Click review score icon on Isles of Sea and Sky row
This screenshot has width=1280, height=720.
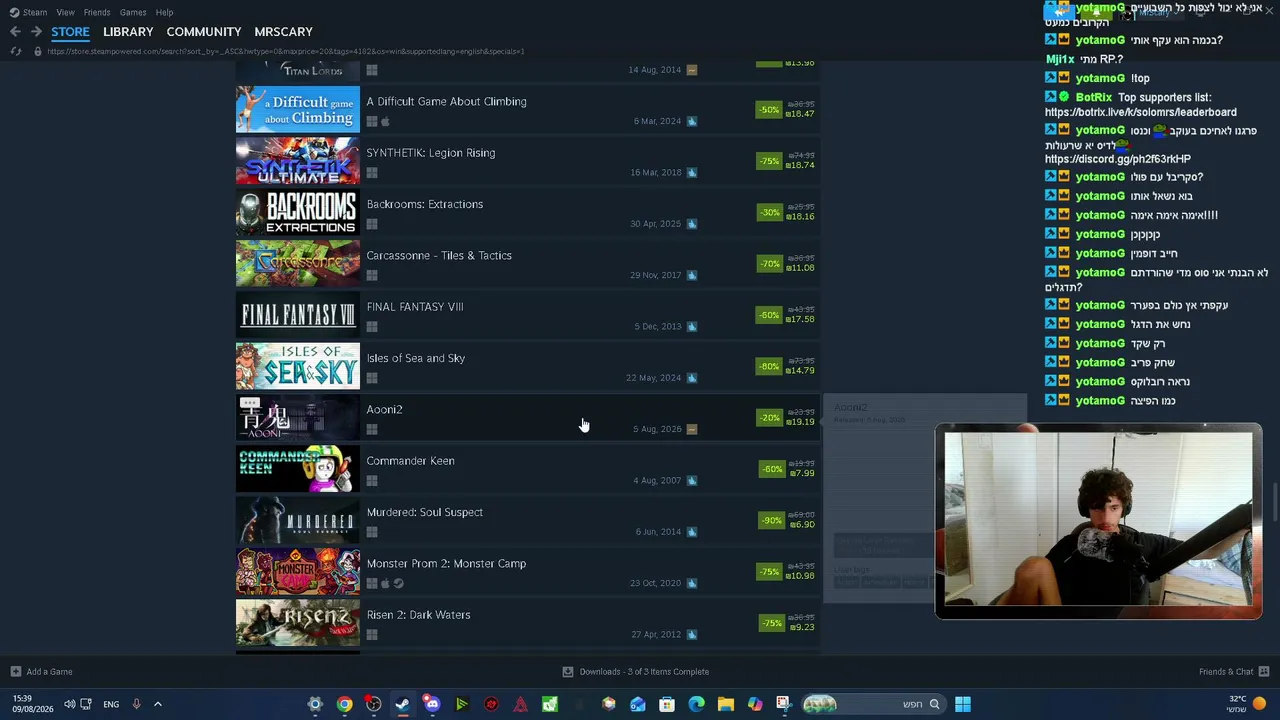(691, 378)
